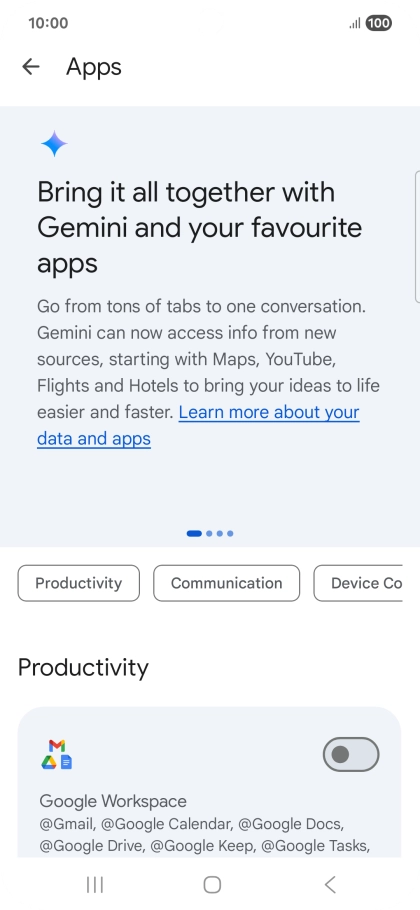Tap the Google Workspace card title
420x910 pixels.
113,801
